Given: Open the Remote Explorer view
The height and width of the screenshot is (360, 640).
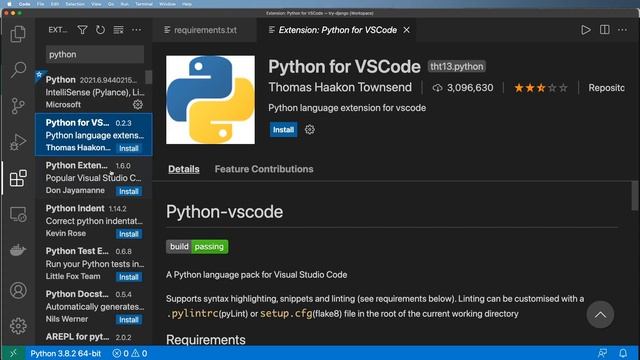Looking at the screenshot, I should pos(18,214).
